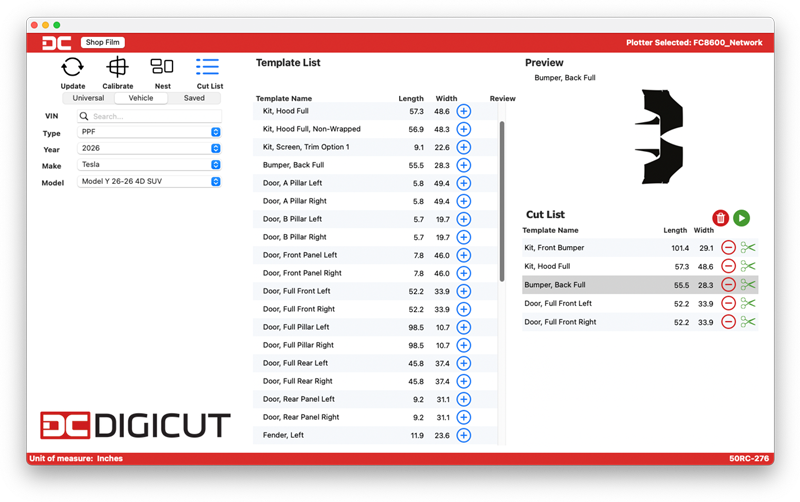The image size is (800, 502).
Task: Click the VIN search field
Action: click(x=149, y=116)
